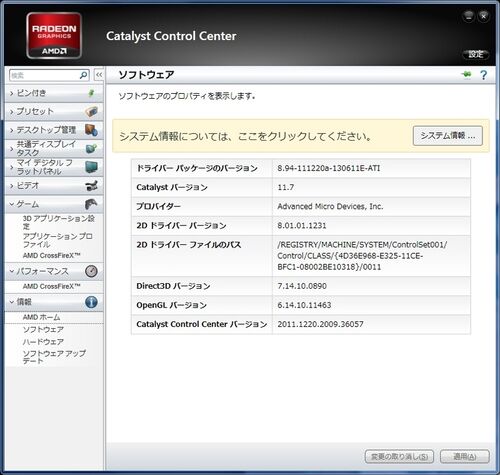The width and height of the screenshot is (500, 475).
Task: Open アプリケーション プロファイル page
Action: point(57,240)
